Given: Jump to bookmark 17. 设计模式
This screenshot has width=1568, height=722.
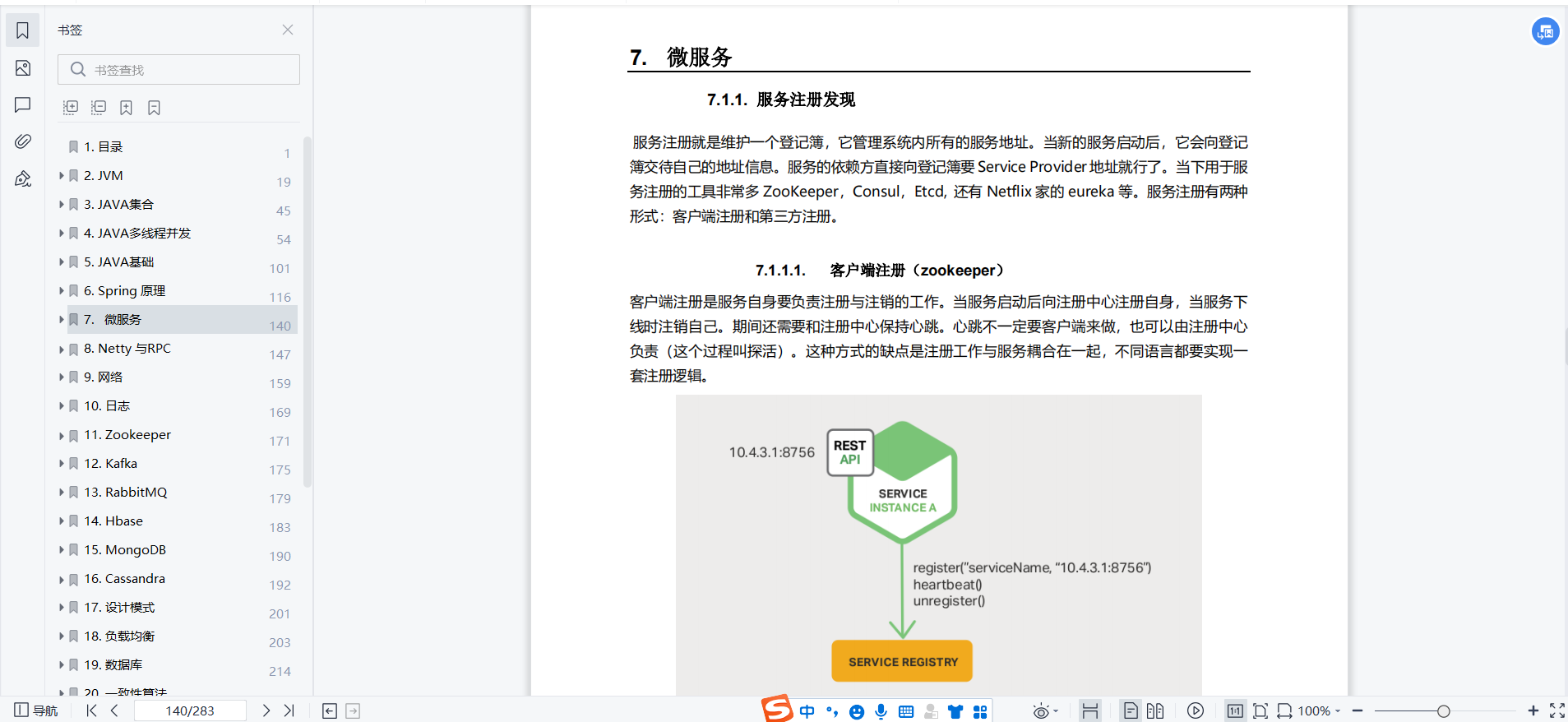Looking at the screenshot, I should click(x=119, y=608).
